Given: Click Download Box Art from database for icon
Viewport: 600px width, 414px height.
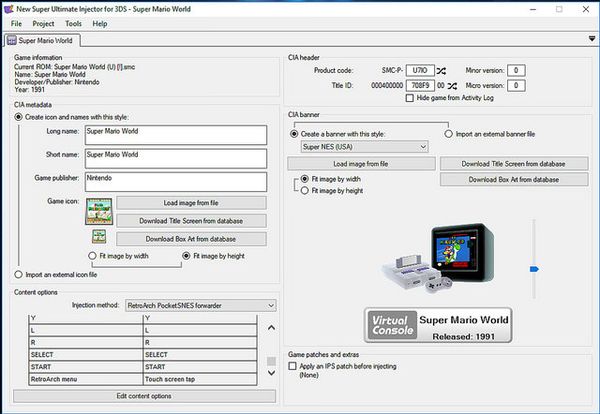Looking at the screenshot, I should point(191,239).
